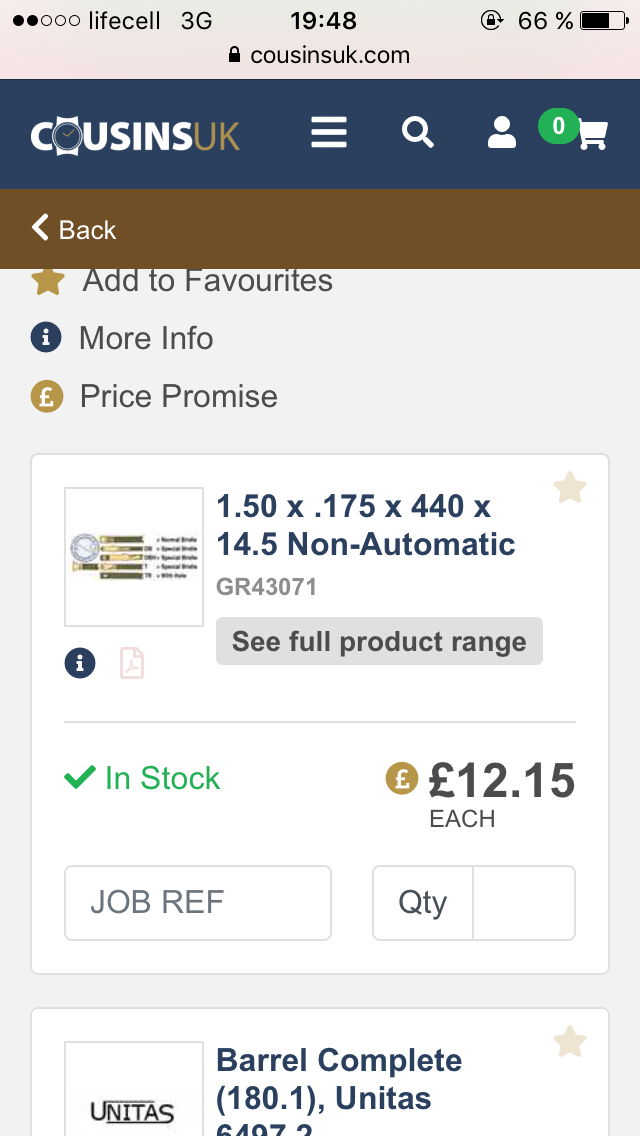Favourite the Barrel Complete Unitas item
Image resolution: width=640 pixels, height=1136 pixels.
click(x=570, y=1041)
